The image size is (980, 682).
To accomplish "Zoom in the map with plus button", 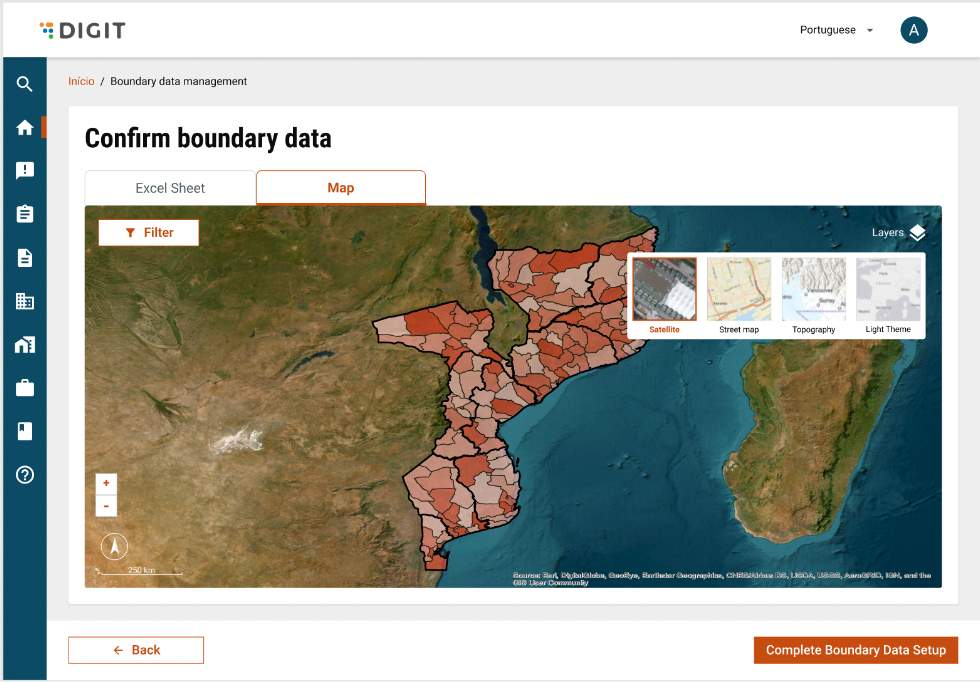I will point(106,484).
